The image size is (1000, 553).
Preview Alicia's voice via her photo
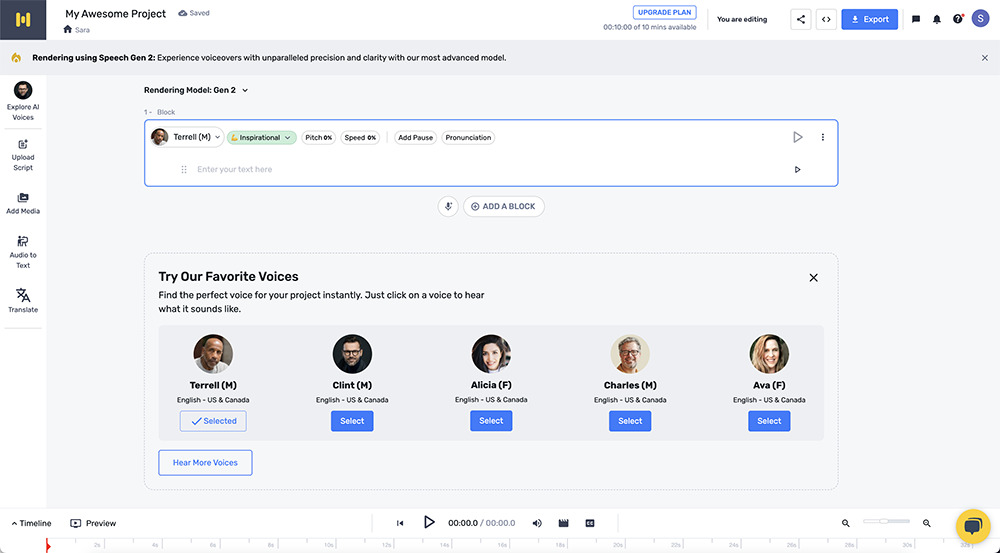491,354
